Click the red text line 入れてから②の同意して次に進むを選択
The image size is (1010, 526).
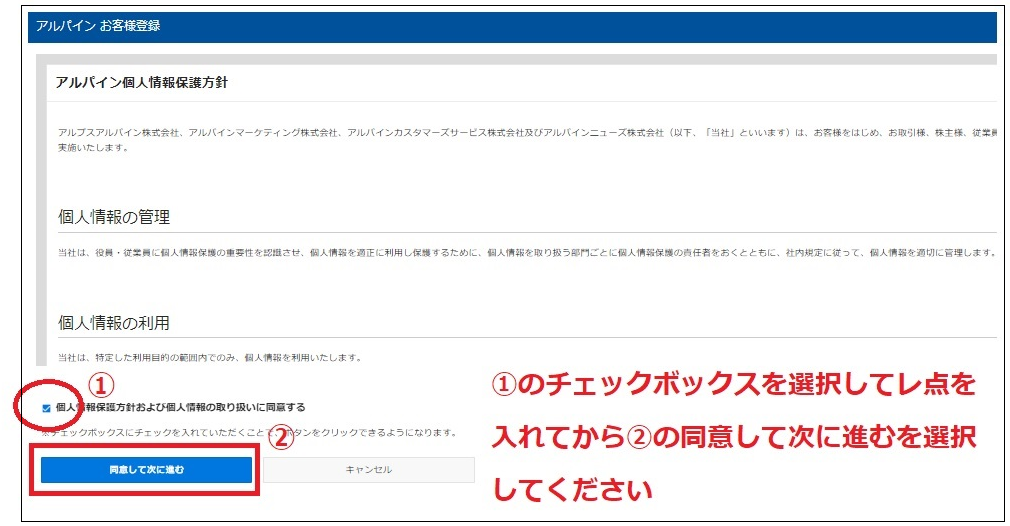point(732,437)
